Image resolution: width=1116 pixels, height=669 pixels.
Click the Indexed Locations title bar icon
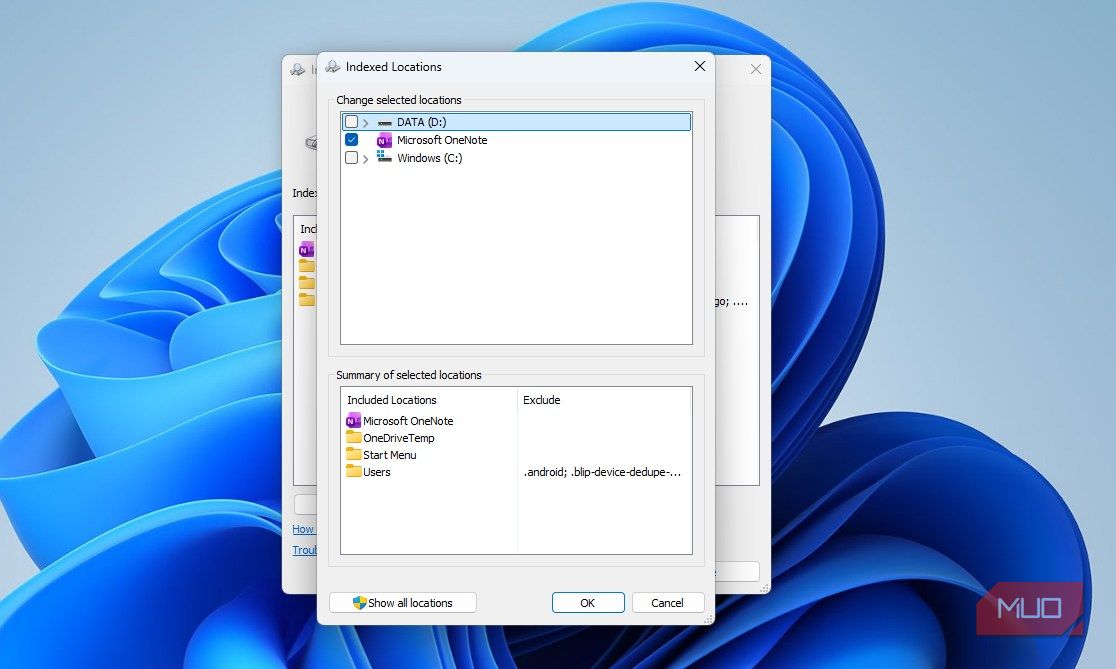tap(332, 67)
